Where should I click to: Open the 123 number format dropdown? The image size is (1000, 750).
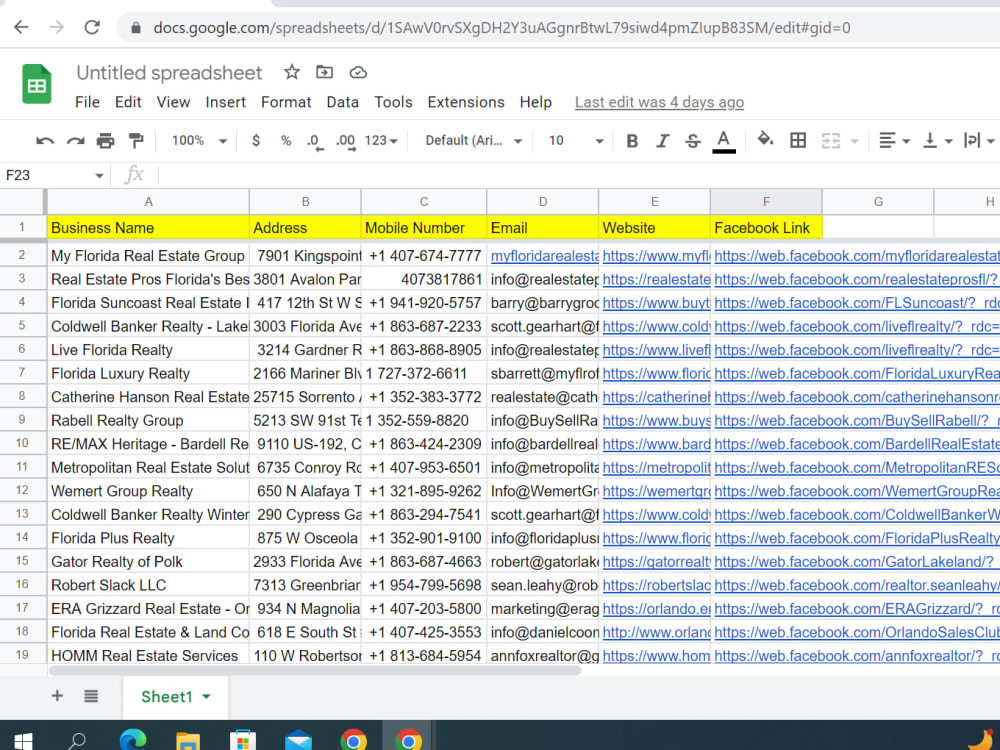point(381,140)
